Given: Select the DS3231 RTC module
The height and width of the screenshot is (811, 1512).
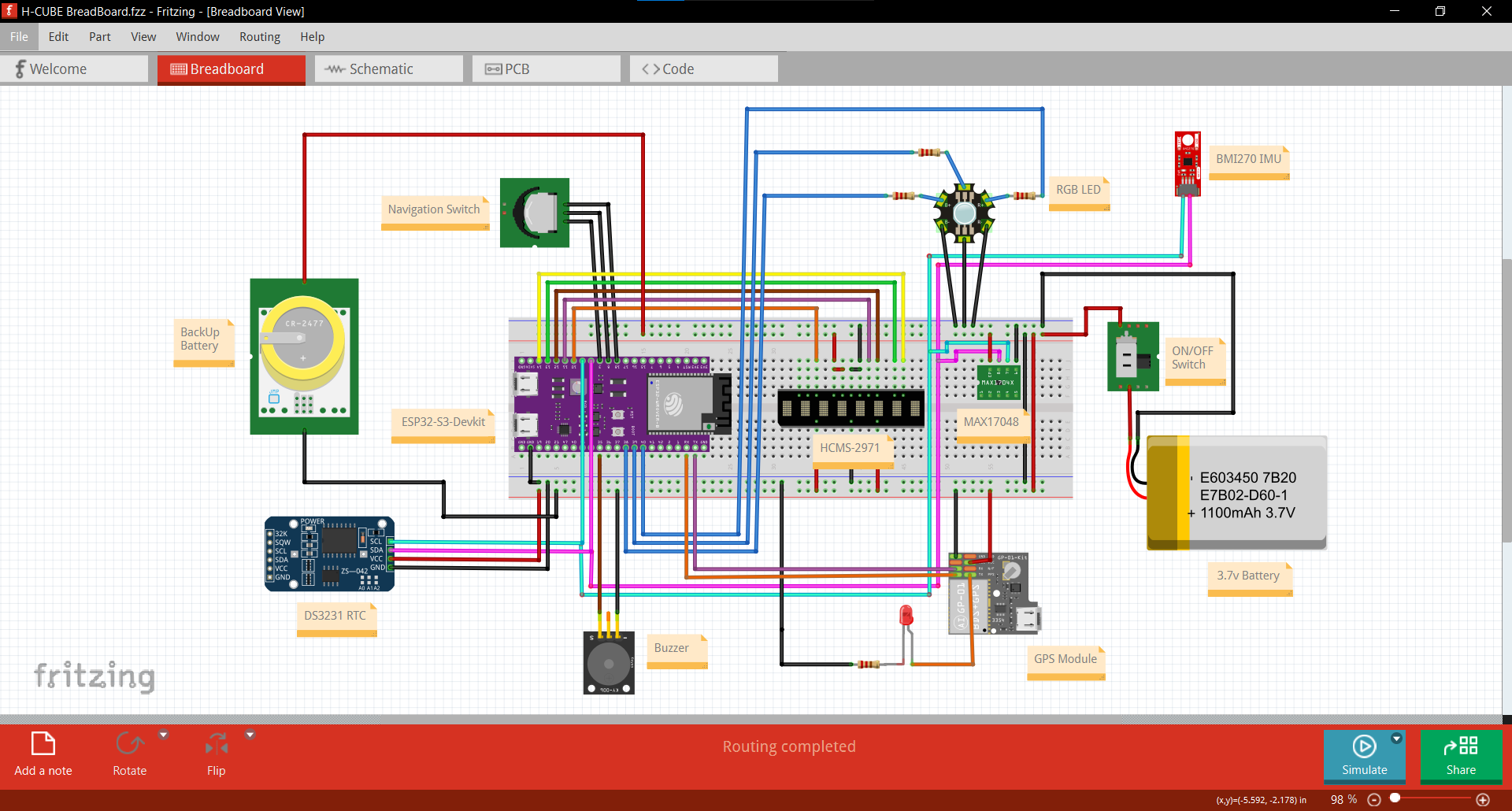Looking at the screenshot, I should tap(329, 554).
